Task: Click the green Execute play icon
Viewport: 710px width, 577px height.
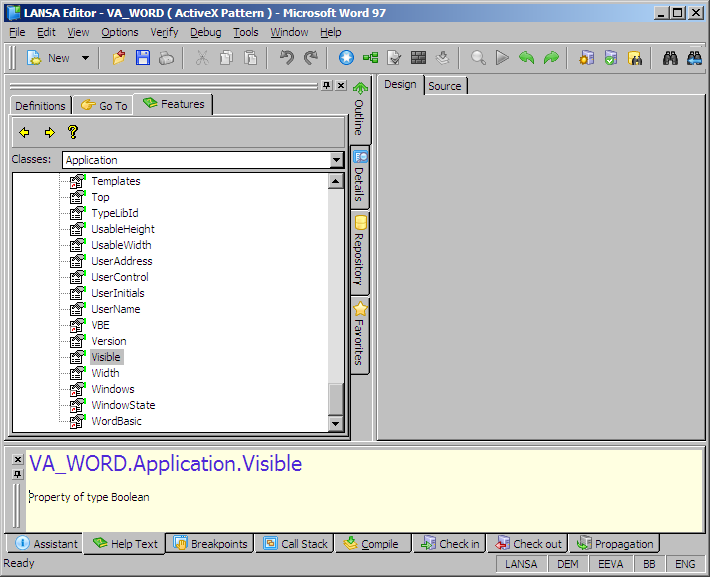Action: [x=502, y=58]
